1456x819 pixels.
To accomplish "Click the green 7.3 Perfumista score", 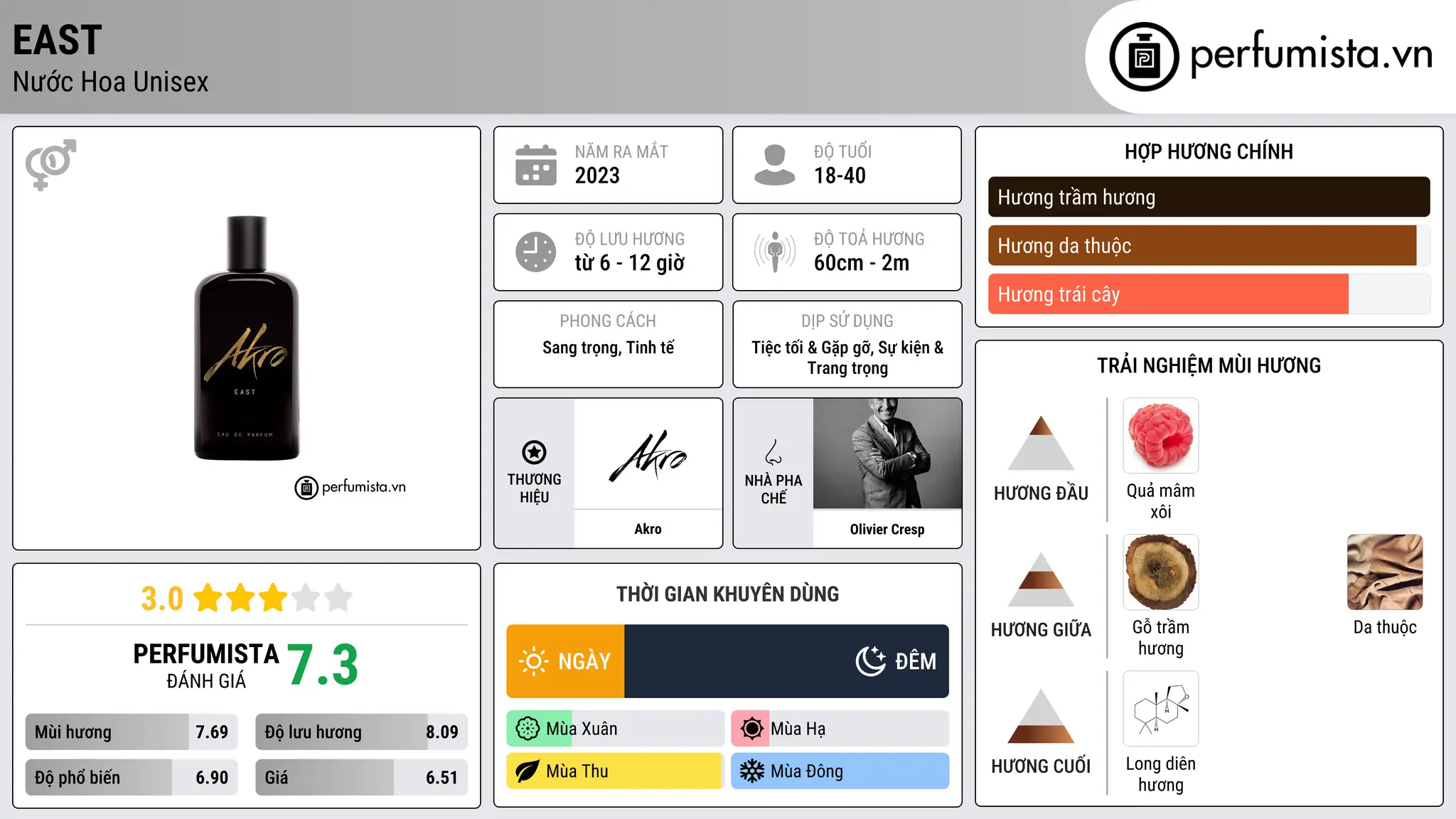I will (x=323, y=665).
